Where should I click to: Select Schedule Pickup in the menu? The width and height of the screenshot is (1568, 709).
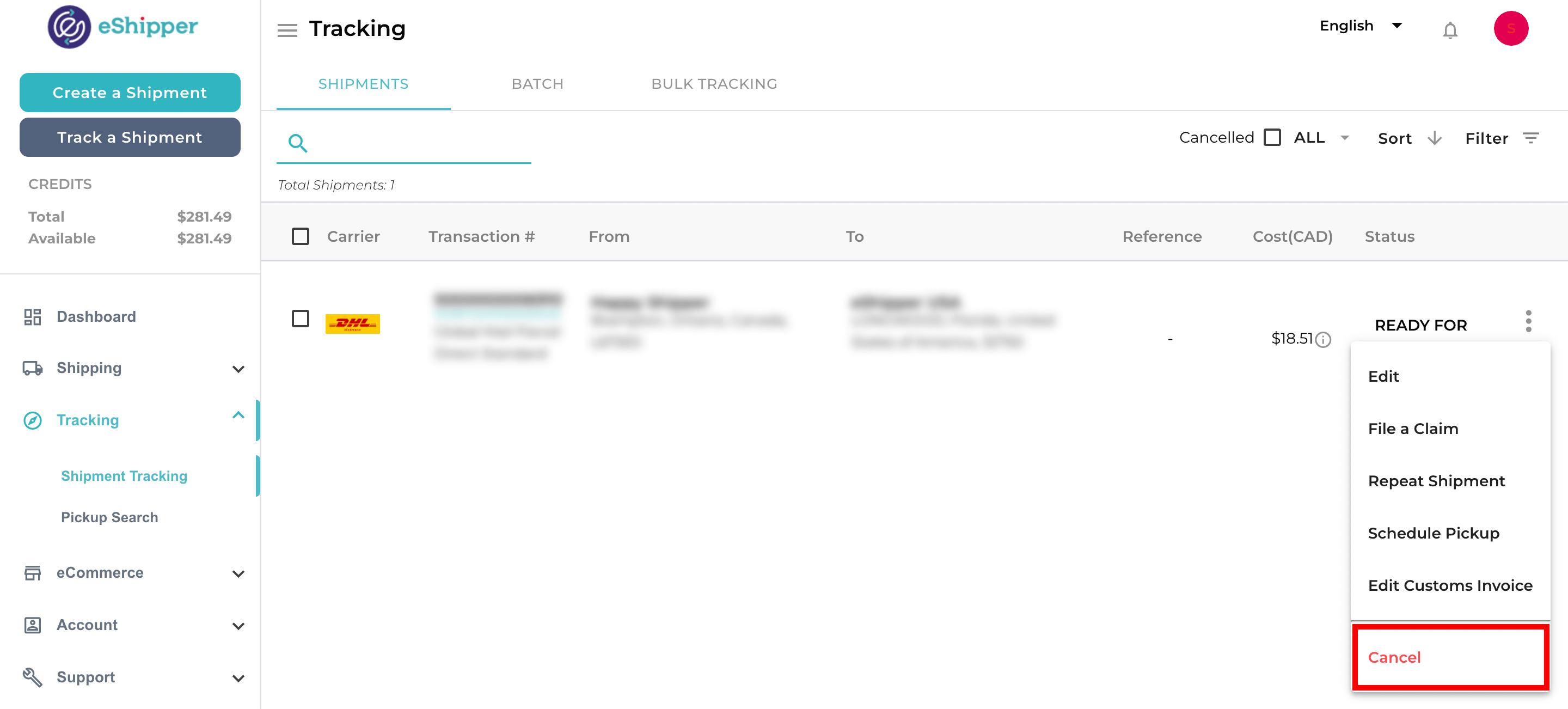tap(1433, 533)
